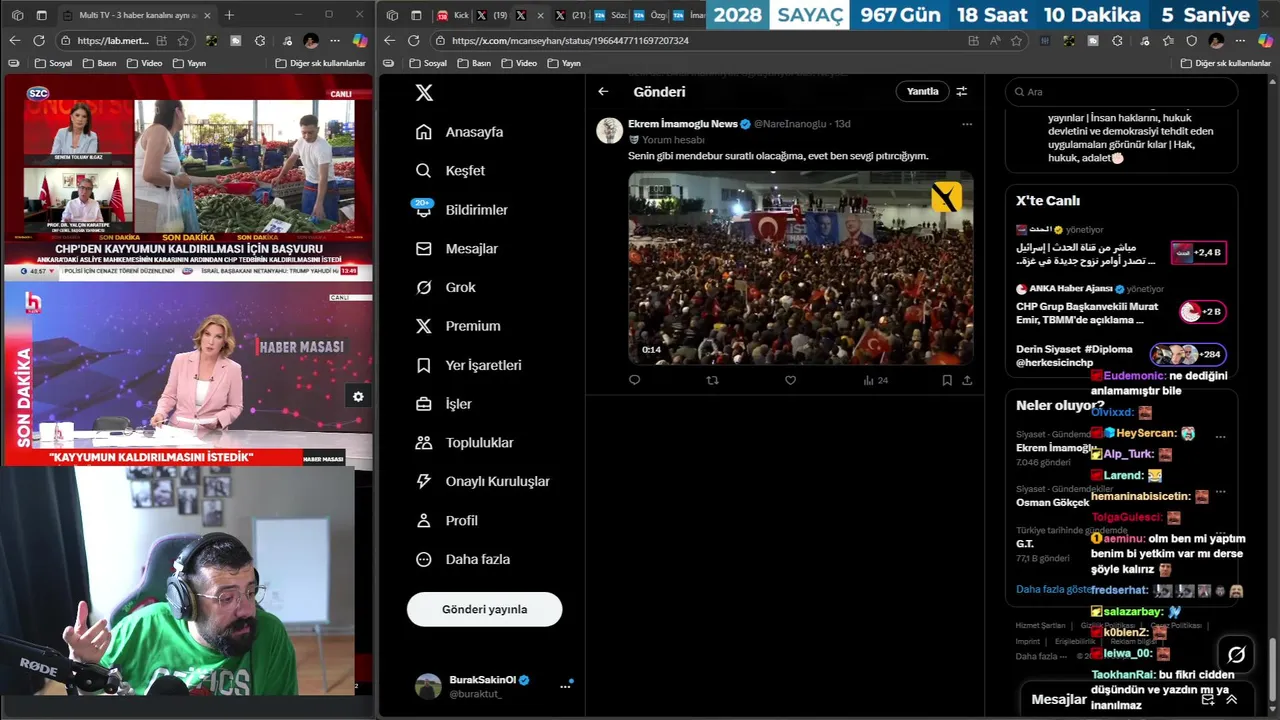1280x720 pixels.
Task: Open Onaylı Kuruluşlar
Action: tap(482, 481)
